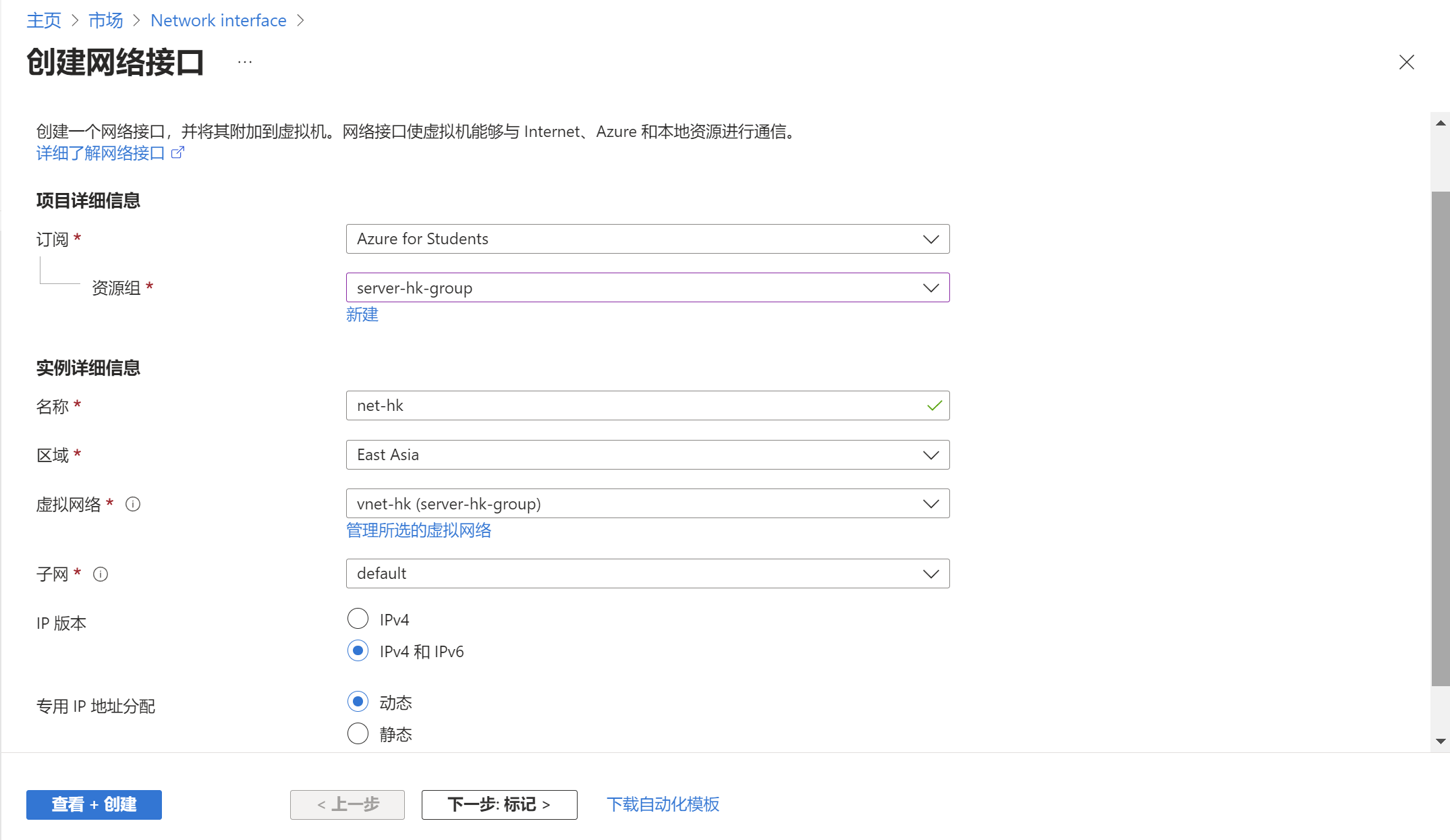The image size is (1450, 840).
Task: Open the default subnet dropdown
Action: point(647,573)
